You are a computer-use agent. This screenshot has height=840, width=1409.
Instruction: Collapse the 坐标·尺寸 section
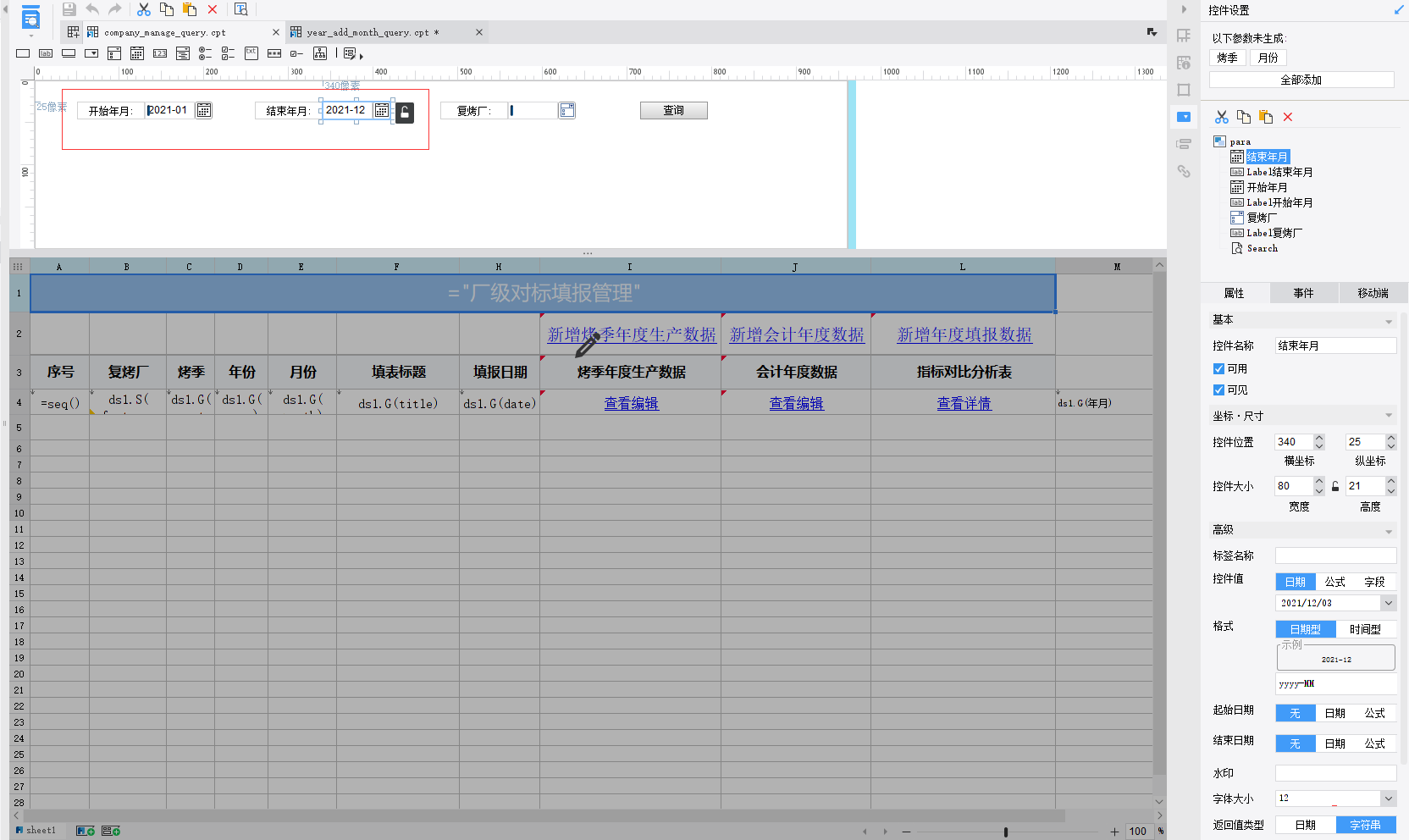(1389, 415)
